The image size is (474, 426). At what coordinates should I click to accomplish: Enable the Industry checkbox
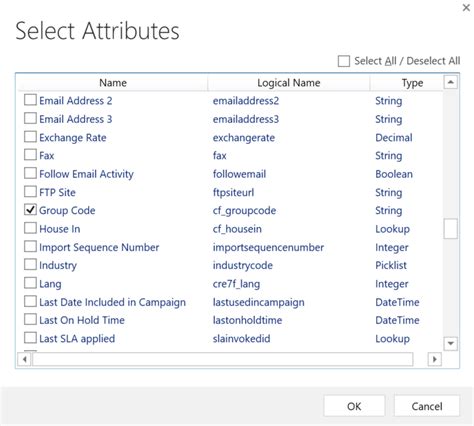[30, 264]
